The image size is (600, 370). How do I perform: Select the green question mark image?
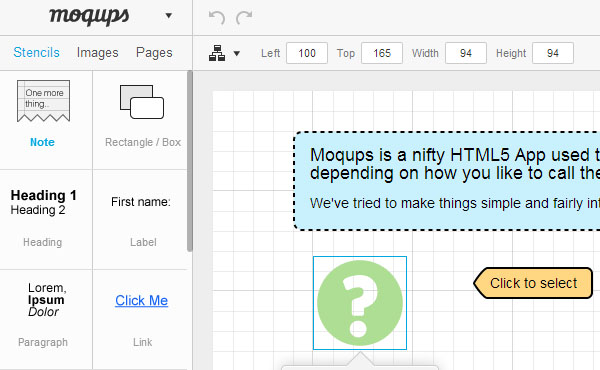tap(360, 303)
